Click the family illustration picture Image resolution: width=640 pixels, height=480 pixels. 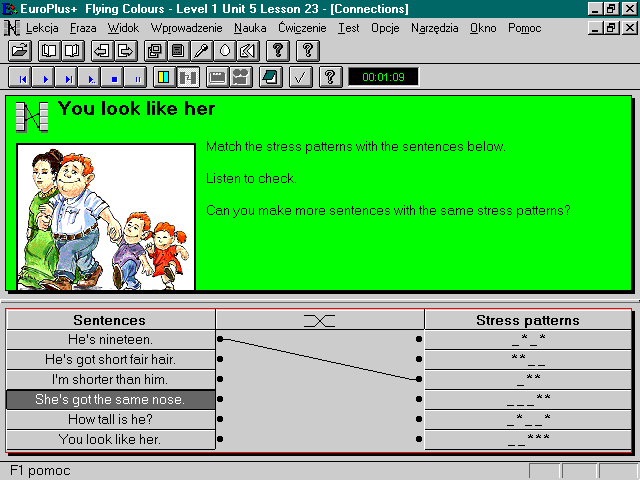click(106, 217)
